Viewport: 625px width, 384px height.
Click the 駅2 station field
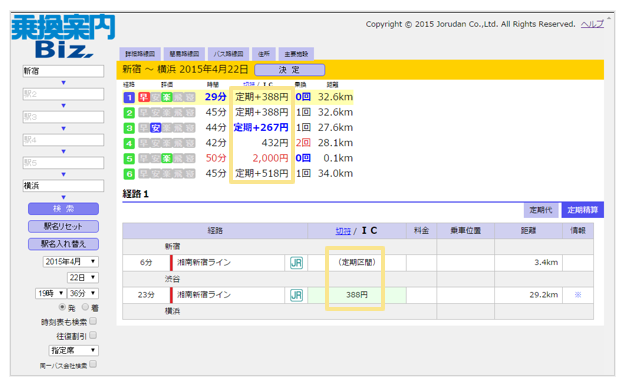[63, 94]
